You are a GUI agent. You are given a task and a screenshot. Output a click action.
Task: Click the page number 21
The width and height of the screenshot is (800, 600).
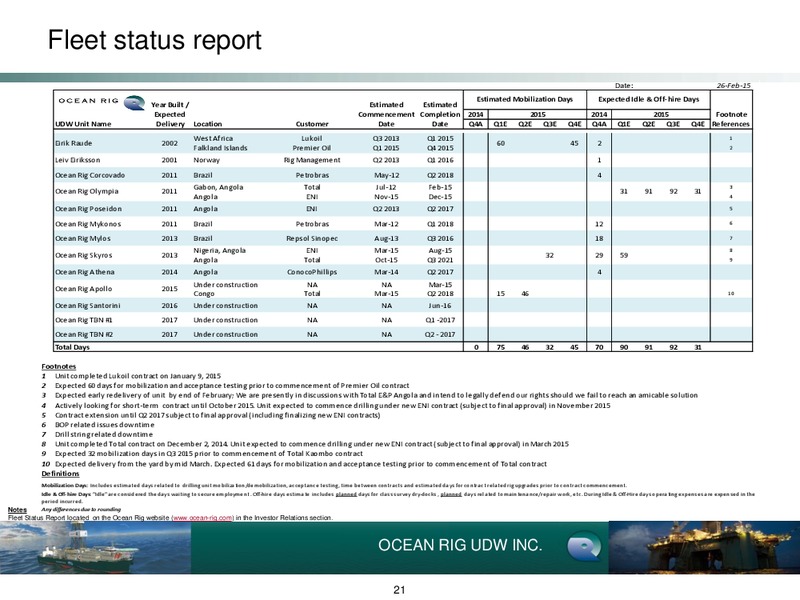click(x=399, y=590)
